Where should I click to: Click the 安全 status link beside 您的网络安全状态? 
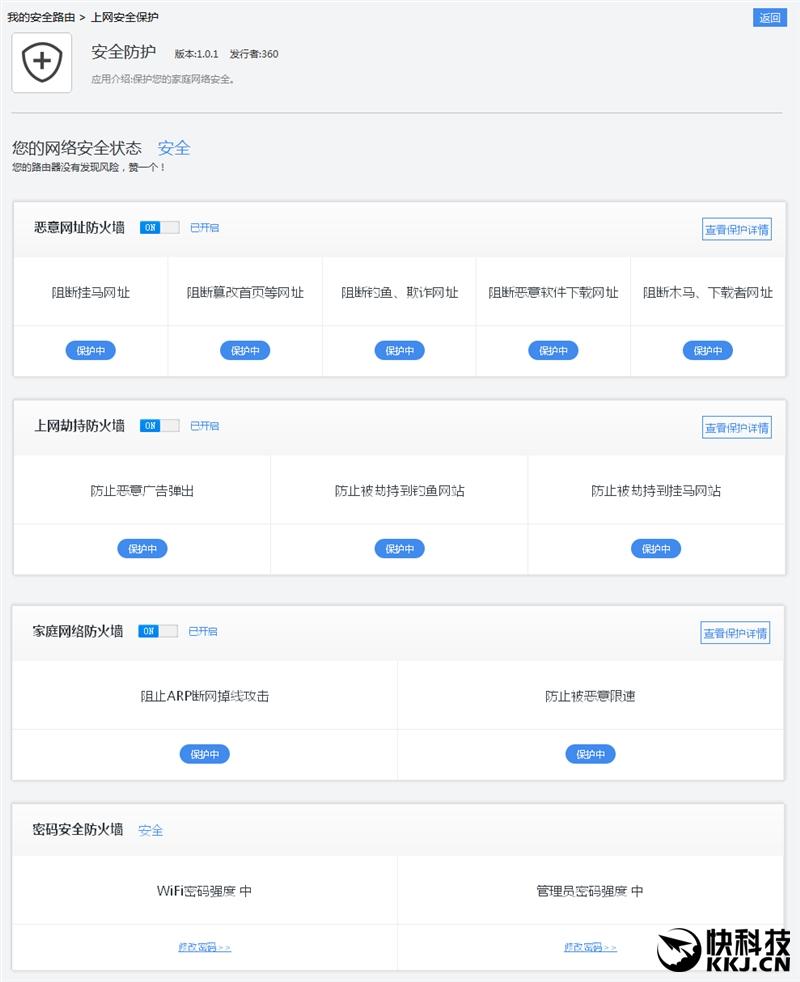[175, 147]
